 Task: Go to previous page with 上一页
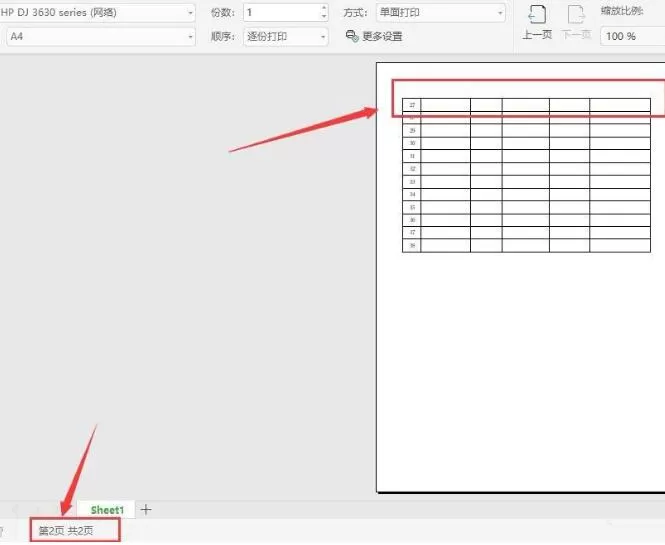[537, 23]
